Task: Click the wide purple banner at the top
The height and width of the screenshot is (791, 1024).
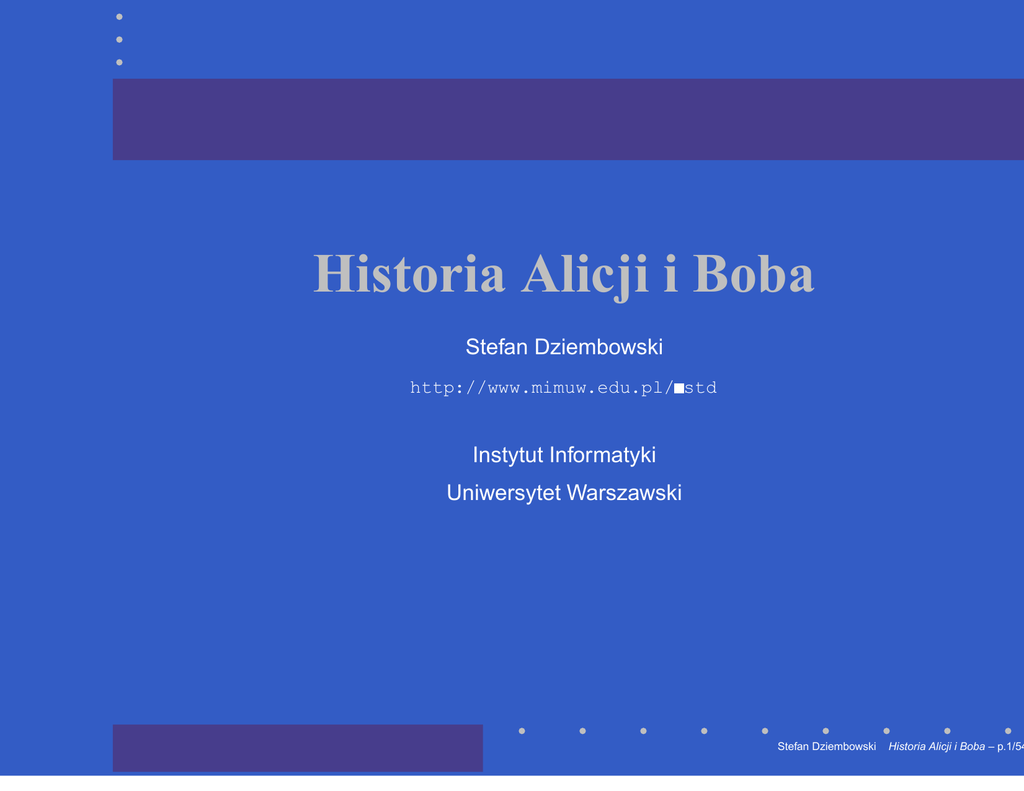Action: [568, 119]
